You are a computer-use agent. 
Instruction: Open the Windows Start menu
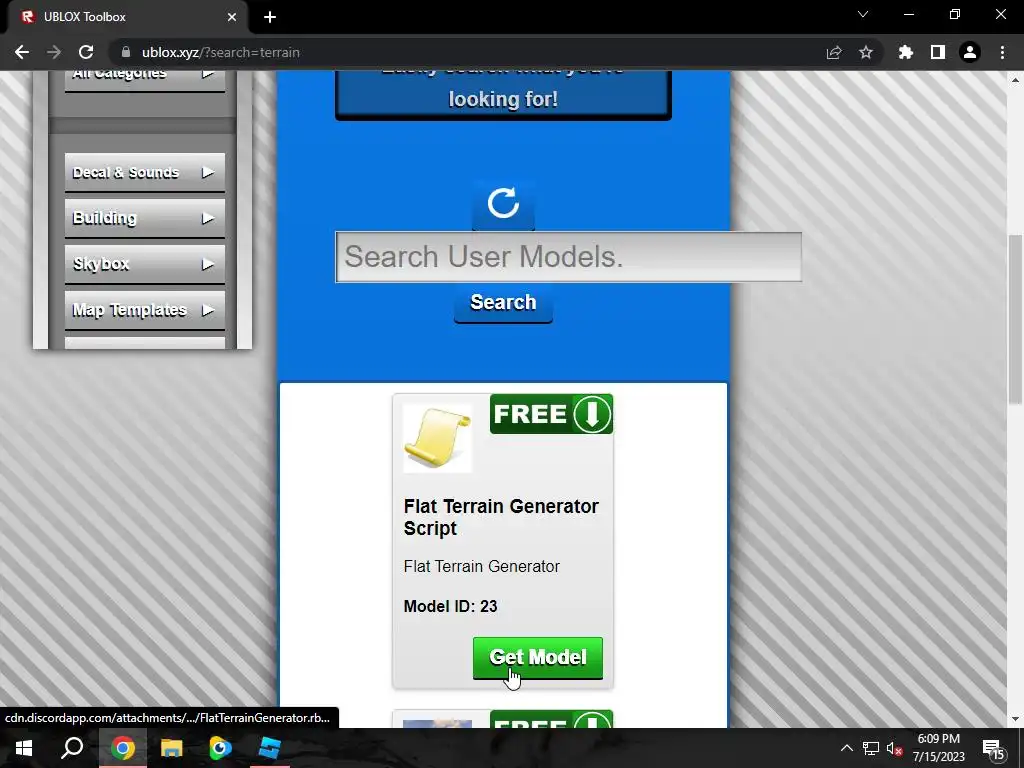coord(24,748)
